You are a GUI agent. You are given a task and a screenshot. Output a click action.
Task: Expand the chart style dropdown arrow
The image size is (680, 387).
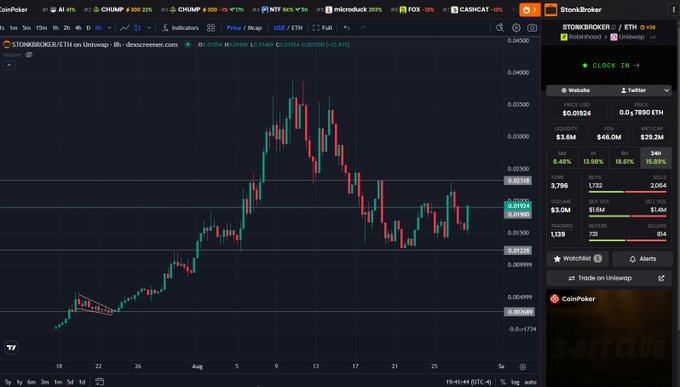coord(149,28)
